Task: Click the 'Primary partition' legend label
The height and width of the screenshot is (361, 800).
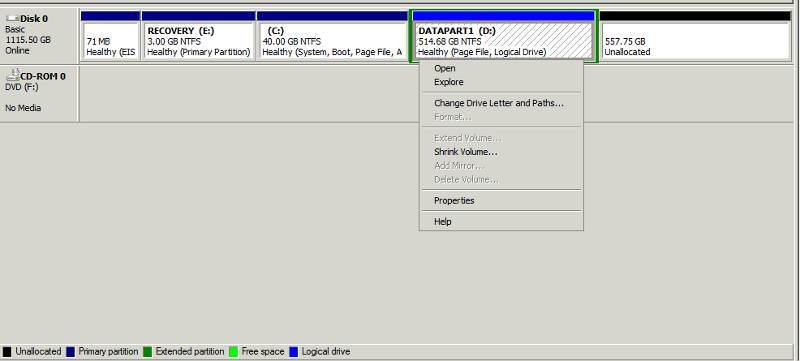Action: click(108, 352)
